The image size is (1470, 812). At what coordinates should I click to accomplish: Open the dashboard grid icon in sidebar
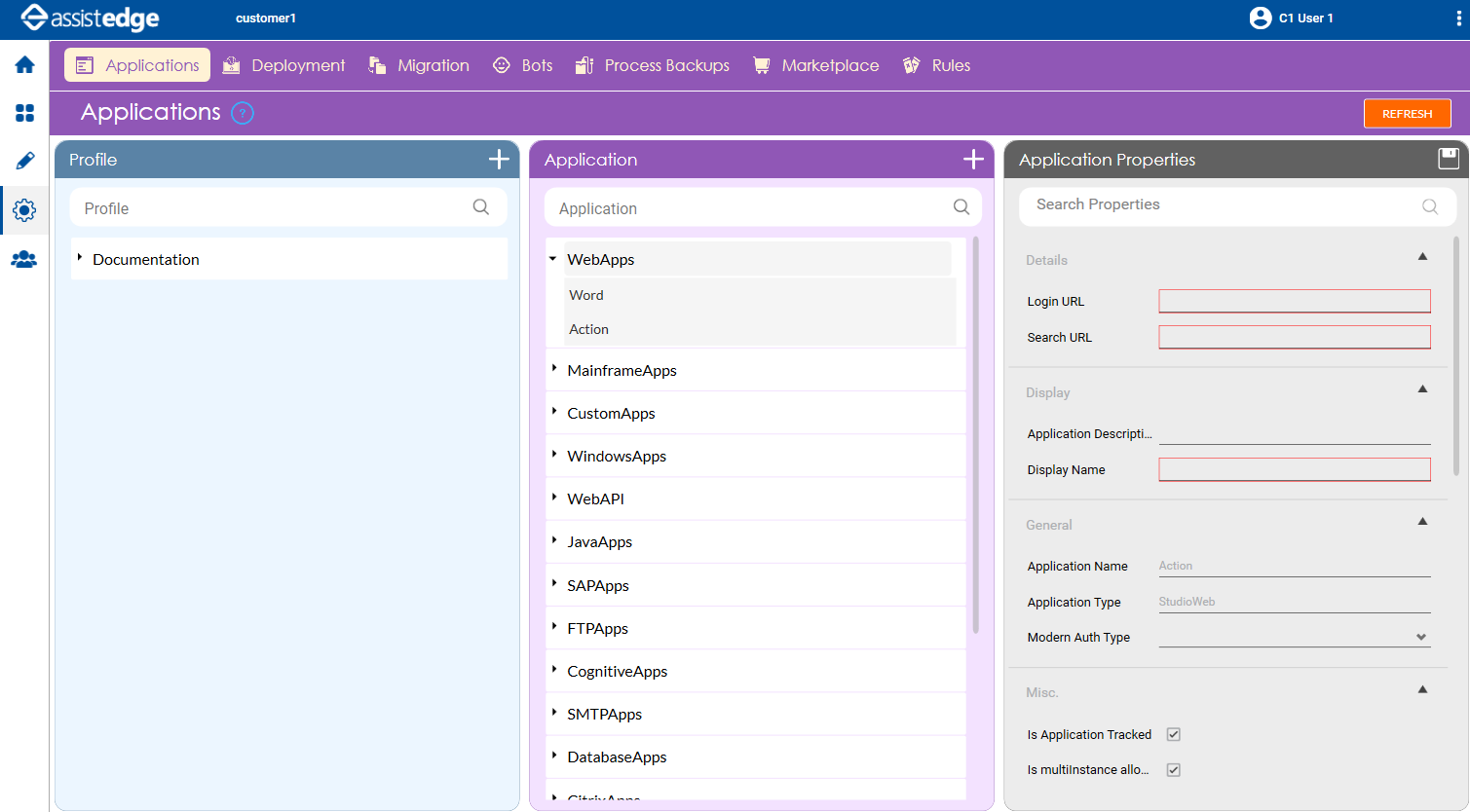coord(24,113)
